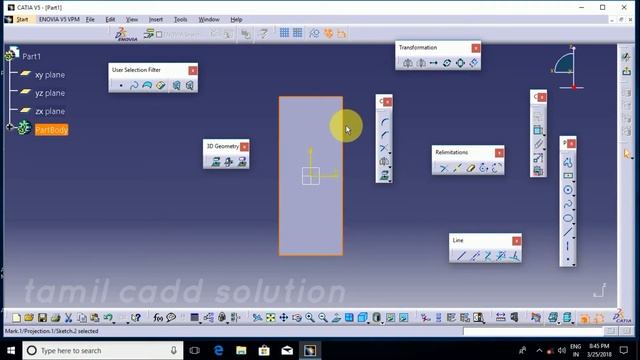Toggle Snap to Point in Sketch tools
The width and height of the screenshot is (640, 360).
[x=298, y=33]
